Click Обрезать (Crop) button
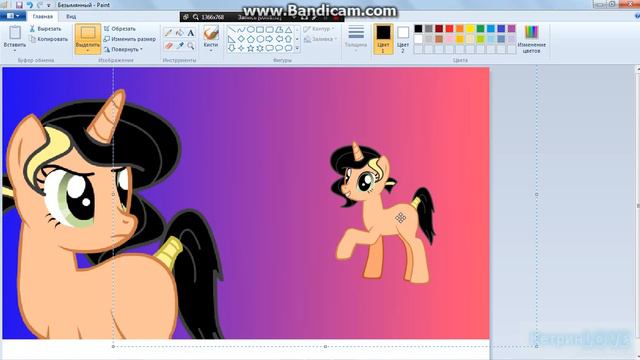The image size is (640, 360). tap(120, 29)
